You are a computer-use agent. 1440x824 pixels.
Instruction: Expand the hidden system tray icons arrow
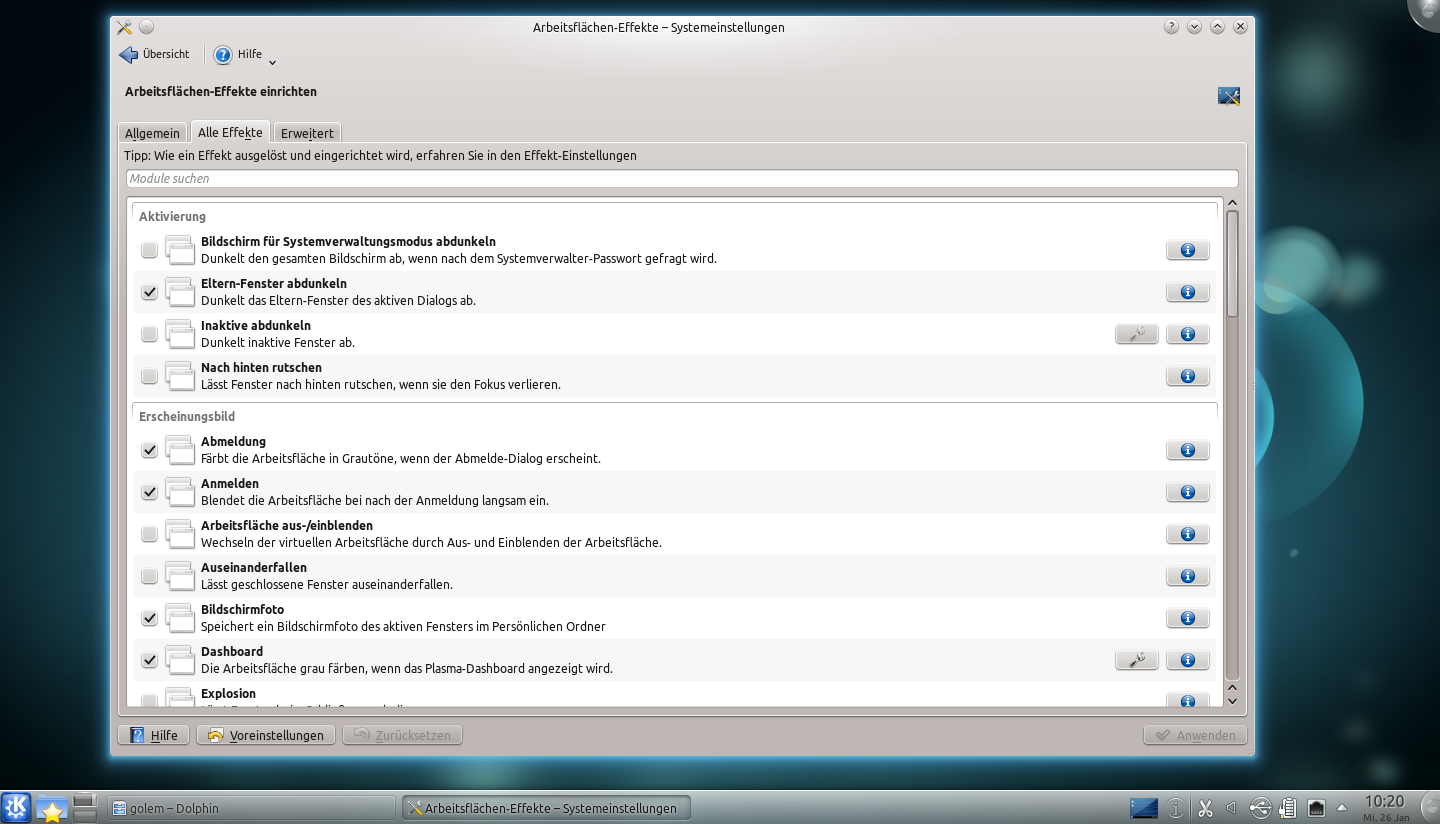tap(1342, 807)
